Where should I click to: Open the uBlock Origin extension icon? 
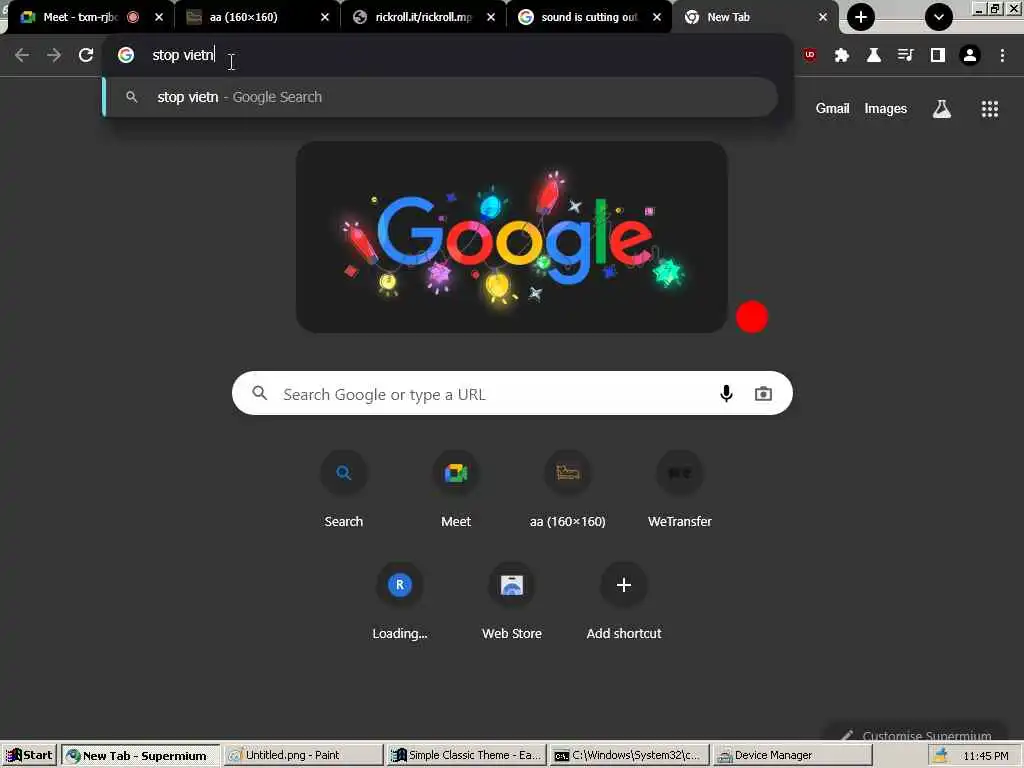[x=810, y=55]
